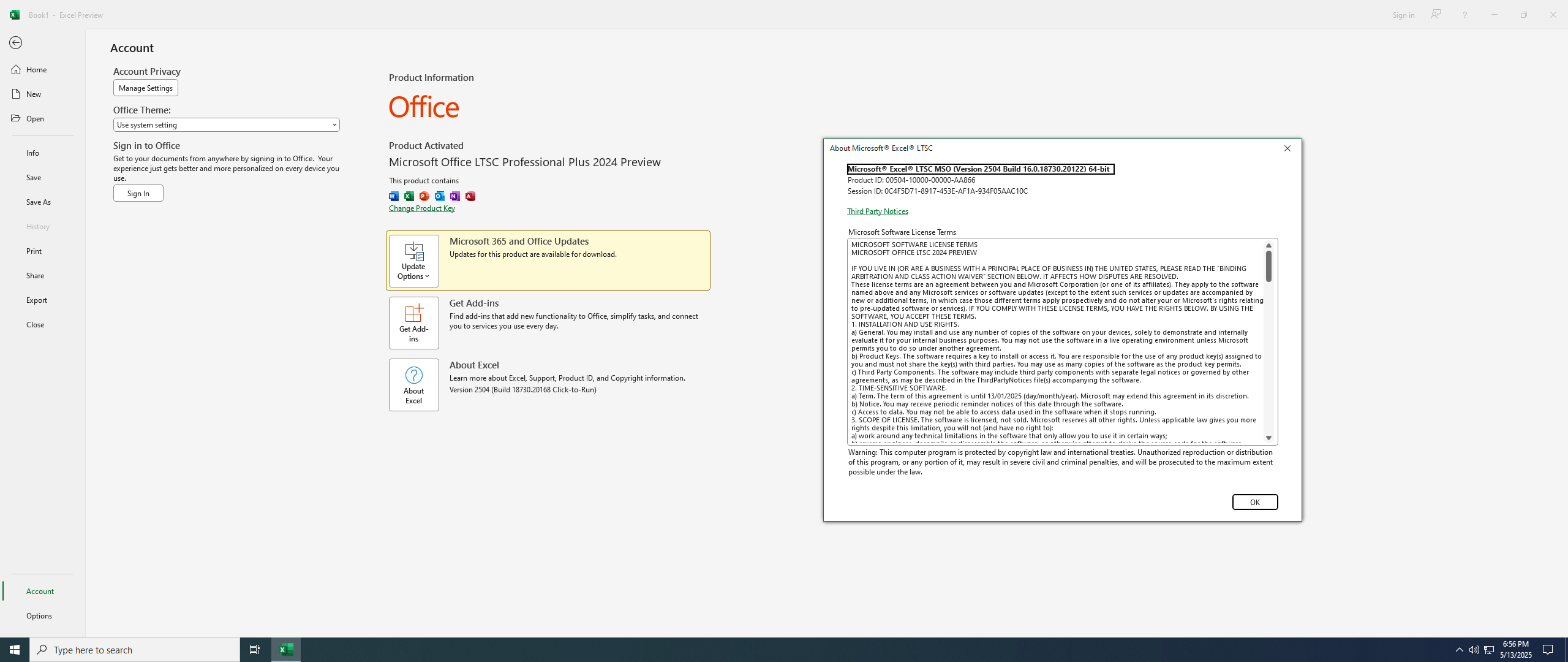1568x662 pixels.
Task: Click Manage Settings button
Action: click(x=146, y=88)
